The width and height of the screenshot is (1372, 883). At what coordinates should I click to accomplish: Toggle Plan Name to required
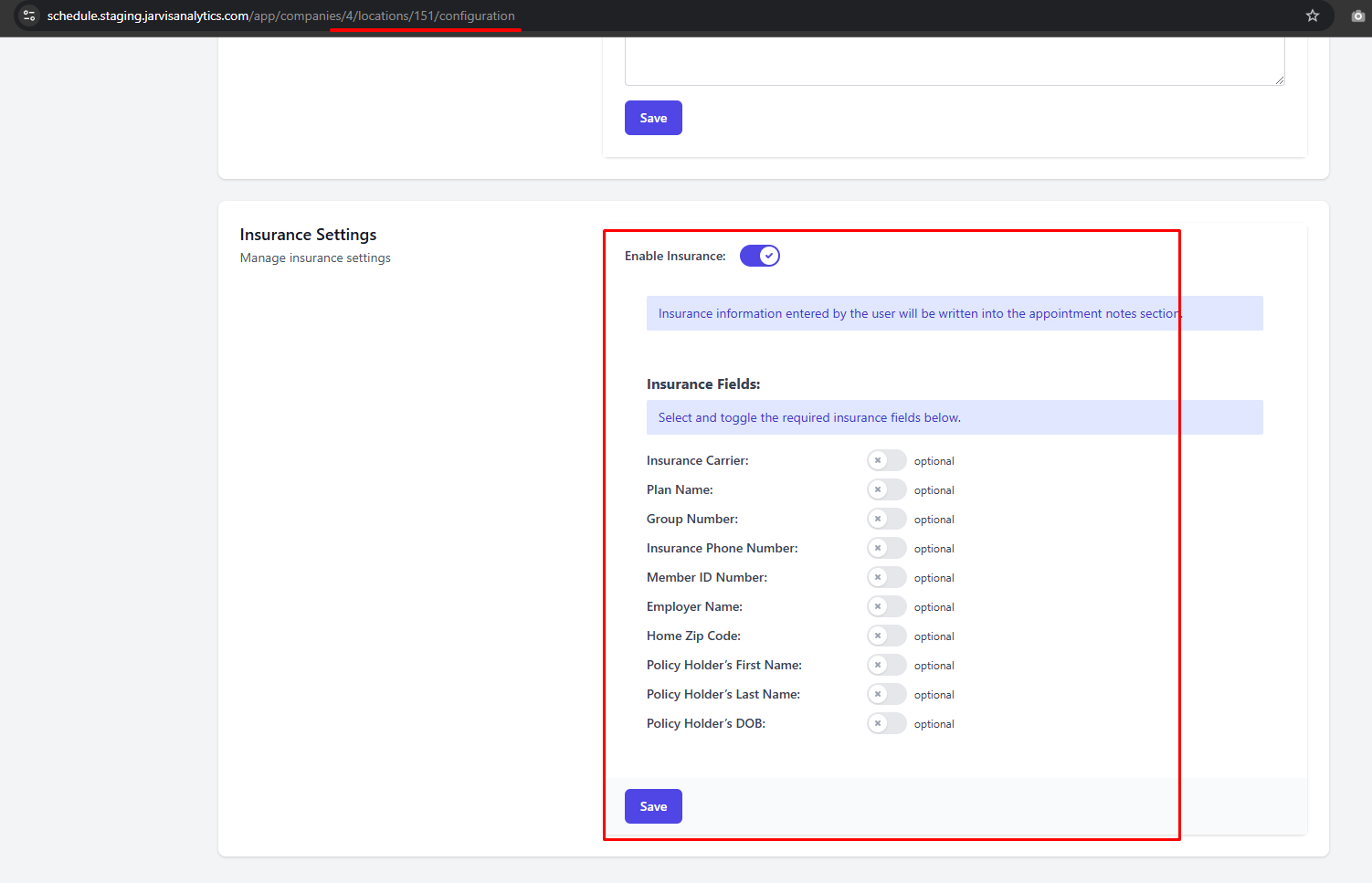click(x=887, y=489)
